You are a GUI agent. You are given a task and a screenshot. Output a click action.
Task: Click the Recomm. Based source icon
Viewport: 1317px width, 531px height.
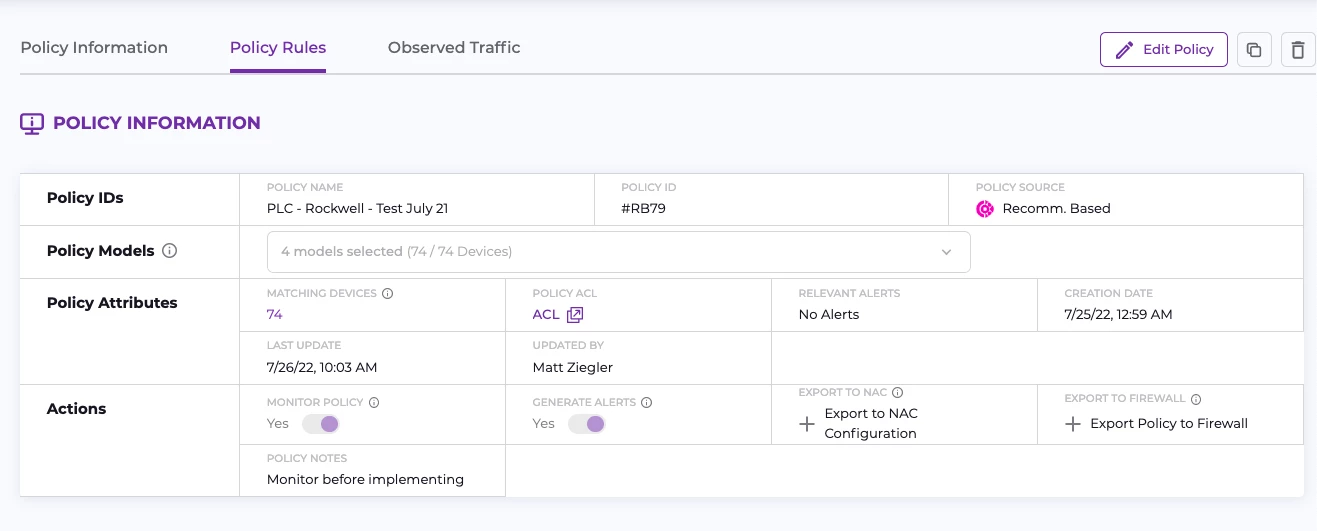click(985, 209)
